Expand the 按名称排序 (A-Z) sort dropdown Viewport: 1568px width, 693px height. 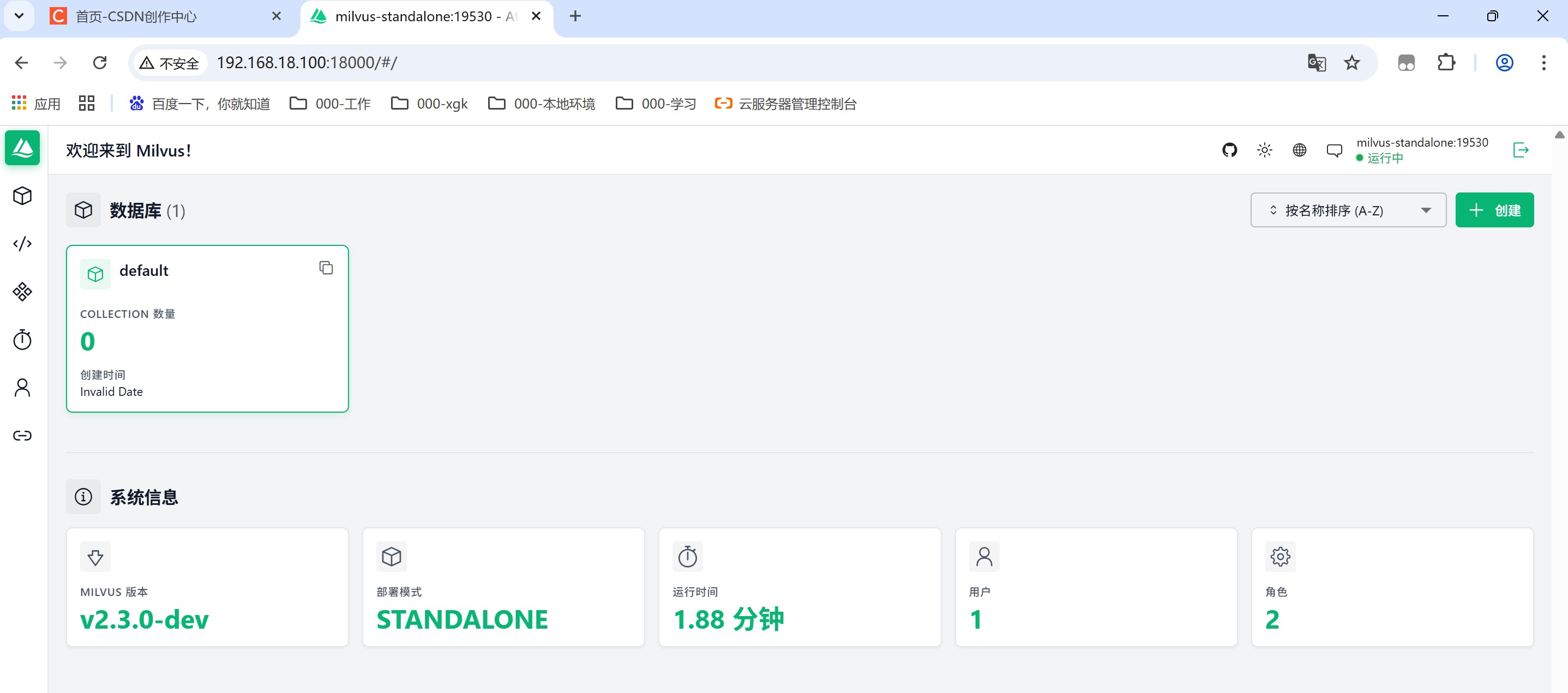[1348, 210]
